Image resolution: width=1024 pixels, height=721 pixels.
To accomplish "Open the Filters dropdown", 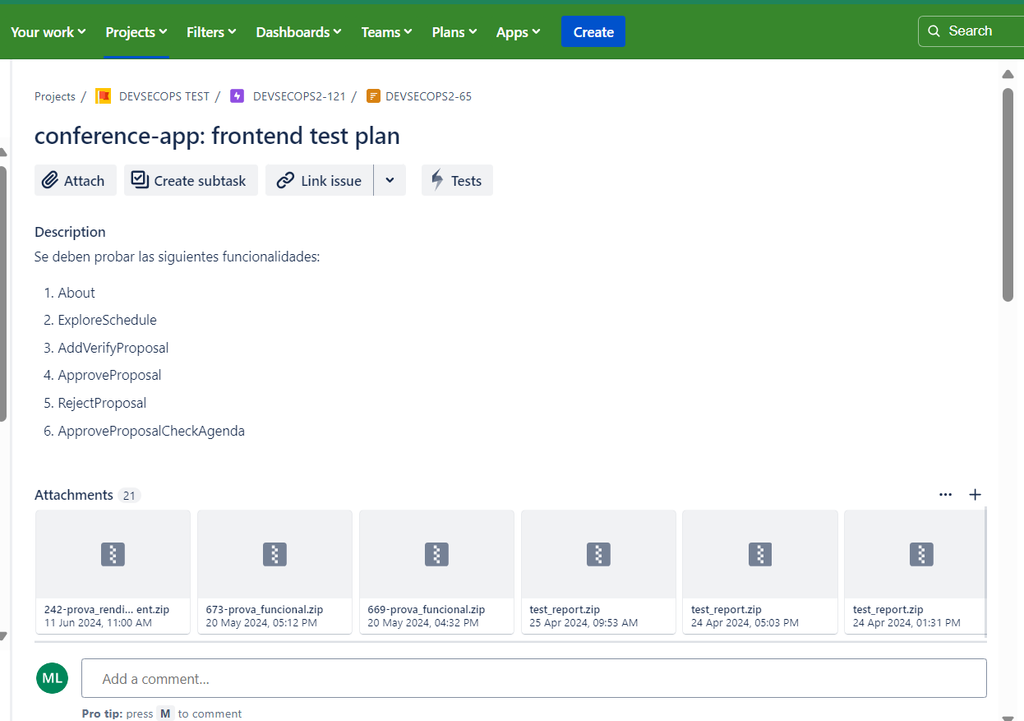I will [x=211, y=32].
